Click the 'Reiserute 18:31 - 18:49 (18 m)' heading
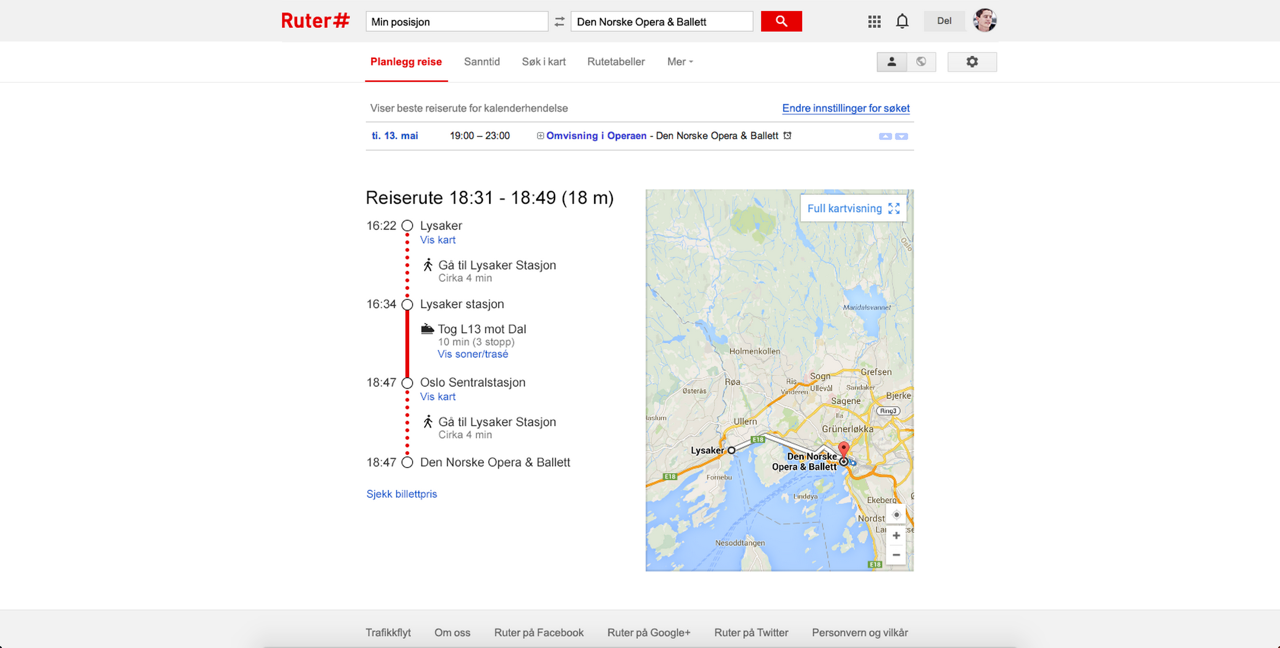The height and width of the screenshot is (648, 1280). [490, 198]
